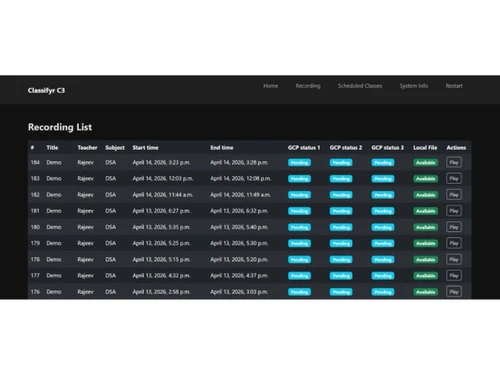The width and height of the screenshot is (500, 375).
Task: Click row number 180
Action: [35, 227]
